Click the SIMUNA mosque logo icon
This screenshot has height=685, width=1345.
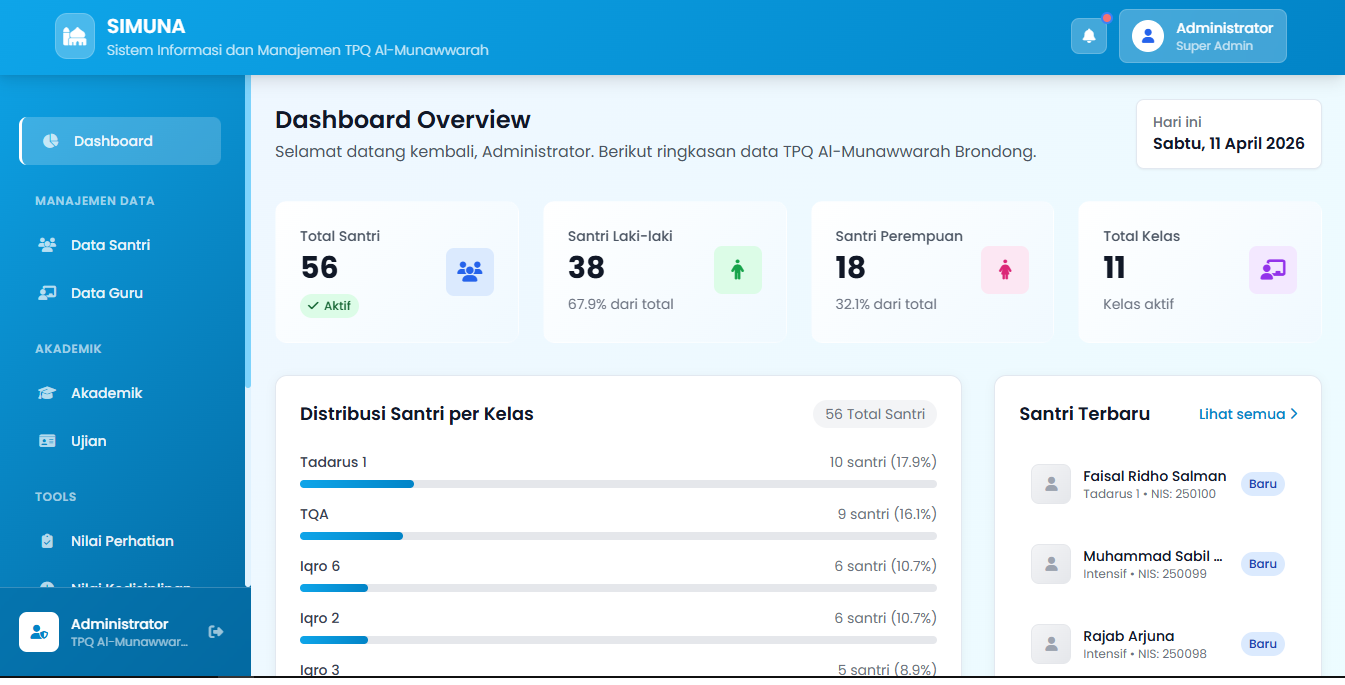tap(75, 36)
